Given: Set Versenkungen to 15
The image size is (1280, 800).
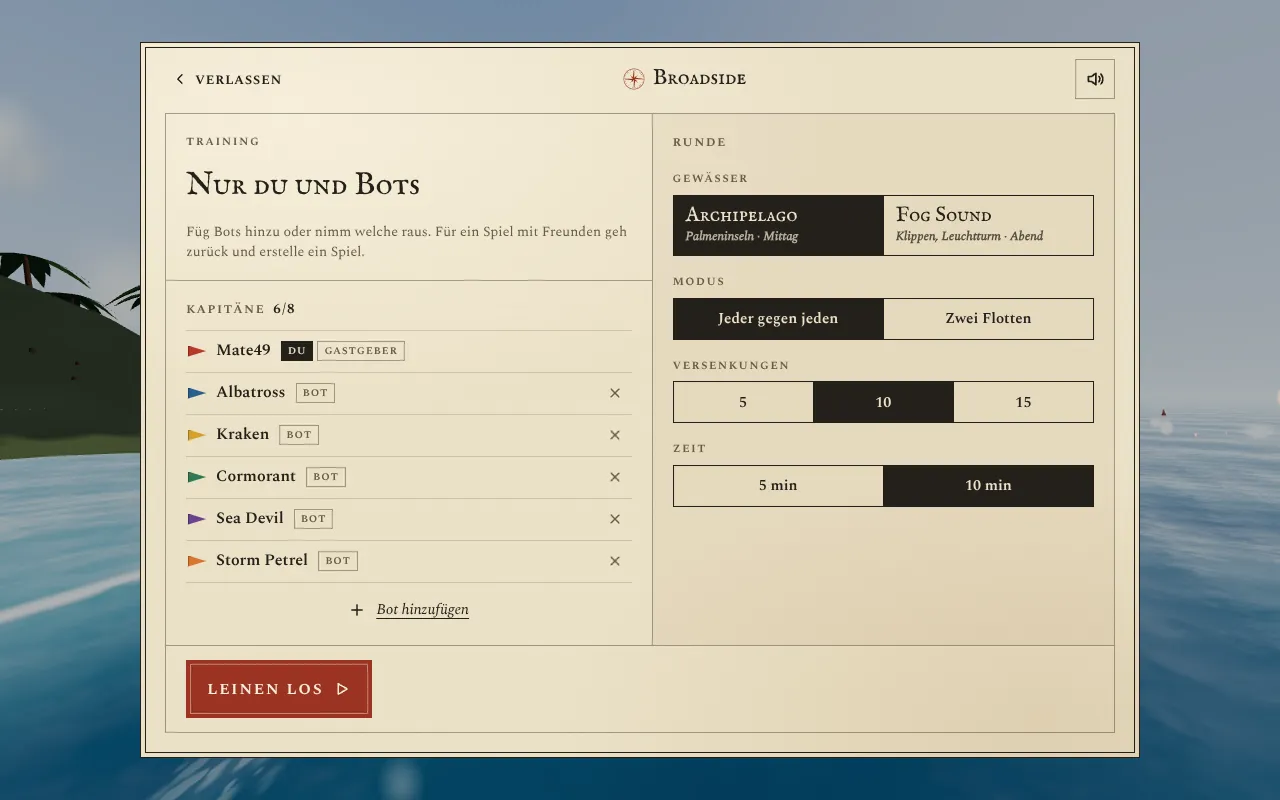Looking at the screenshot, I should pyautogui.click(x=1023, y=402).
